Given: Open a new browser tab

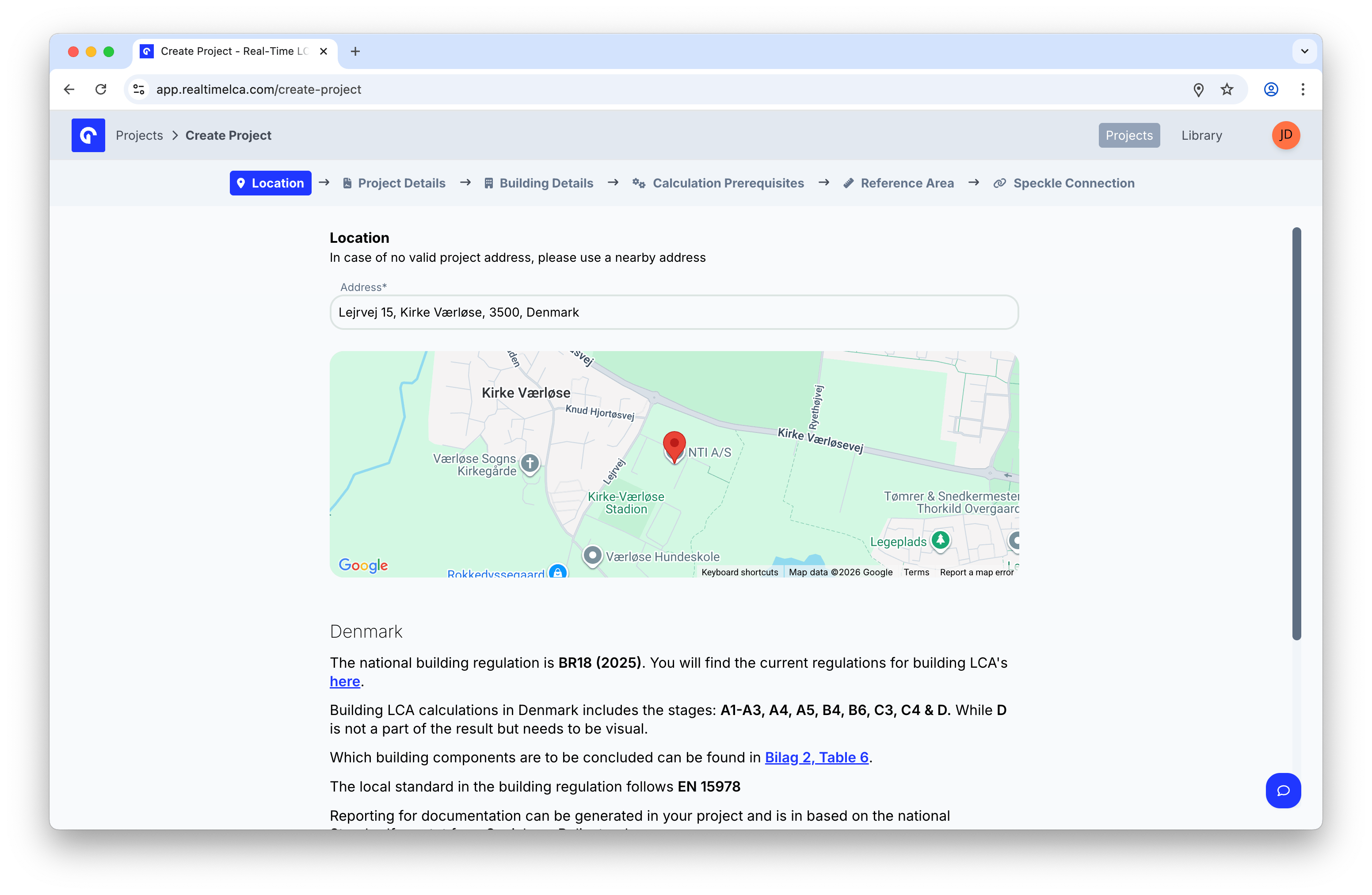Looking at the screenshot, I should pyautogui.click(x=356, y=51).
